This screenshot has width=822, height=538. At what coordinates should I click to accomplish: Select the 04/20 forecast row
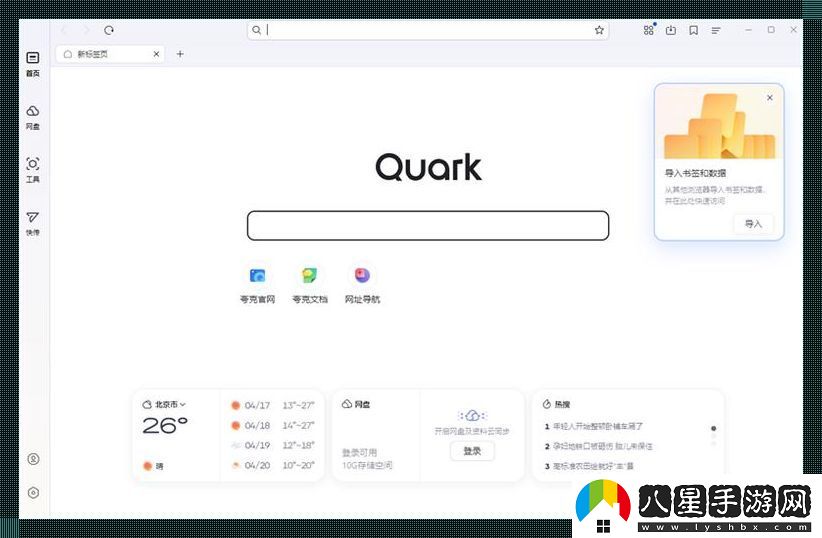(x=273, y=465)
